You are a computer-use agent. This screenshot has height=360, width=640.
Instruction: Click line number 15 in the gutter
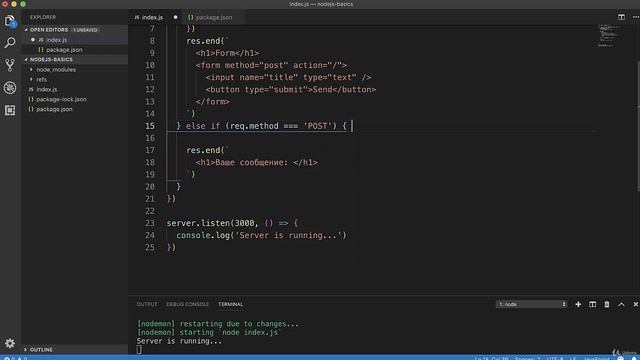150,126
